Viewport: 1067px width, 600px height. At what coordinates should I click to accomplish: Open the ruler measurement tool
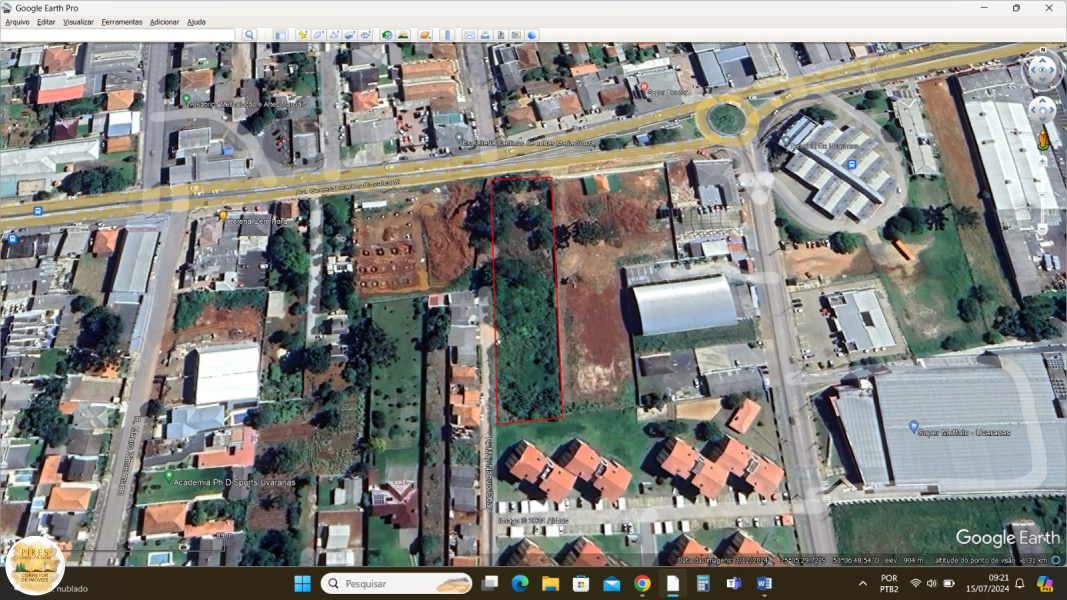click(x=448, y=35)
